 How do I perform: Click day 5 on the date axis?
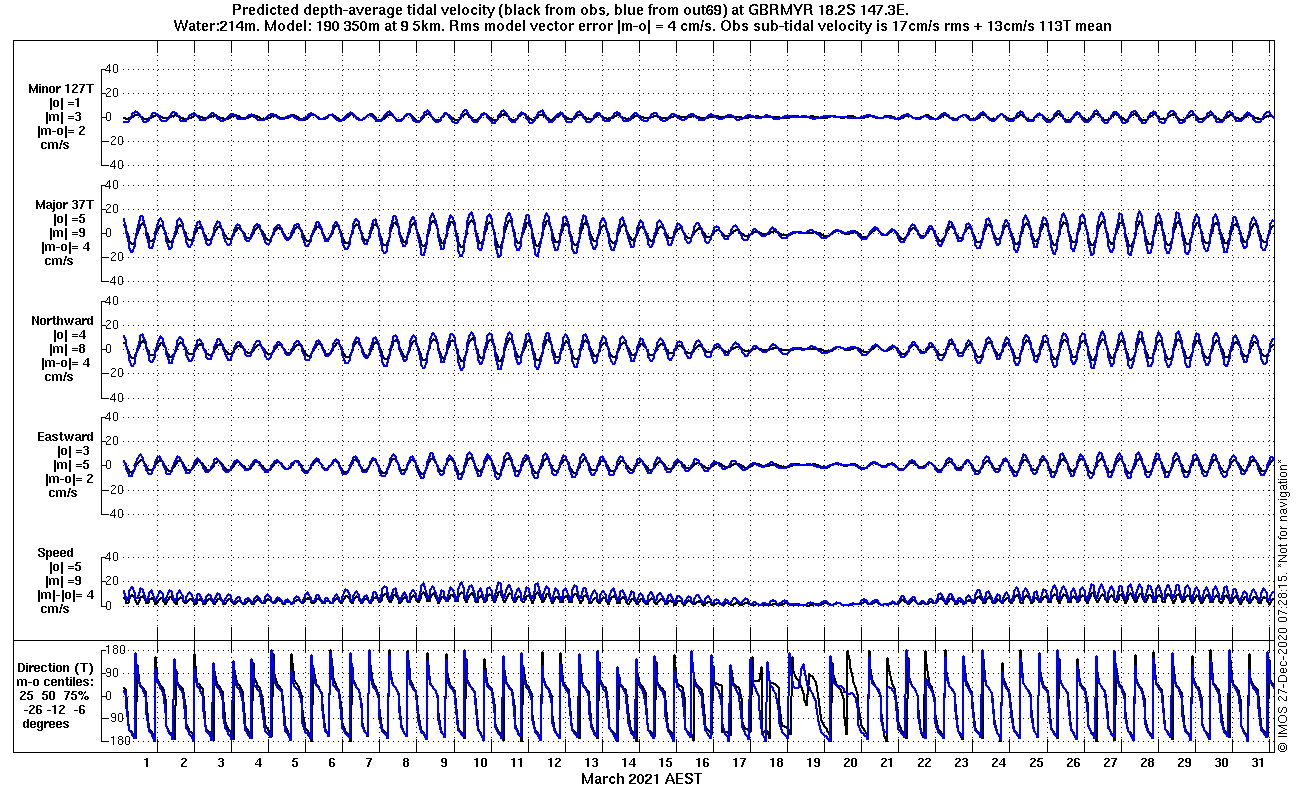[295, 763]
